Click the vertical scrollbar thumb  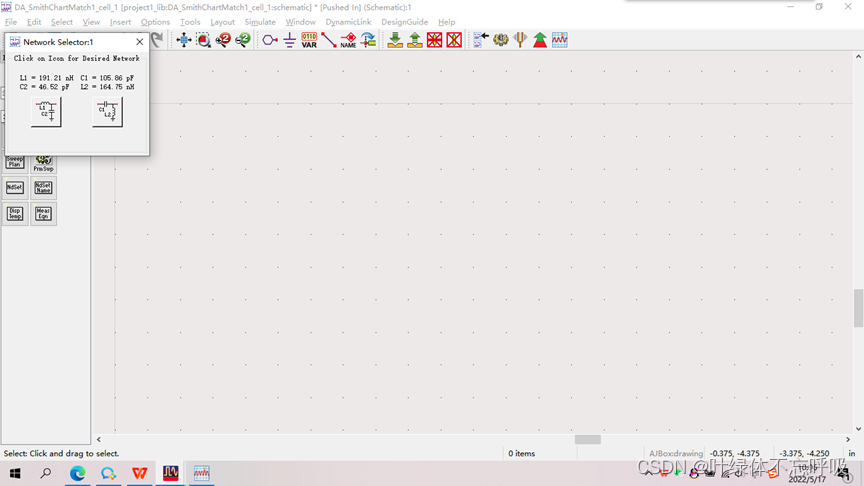coord(858,308)
